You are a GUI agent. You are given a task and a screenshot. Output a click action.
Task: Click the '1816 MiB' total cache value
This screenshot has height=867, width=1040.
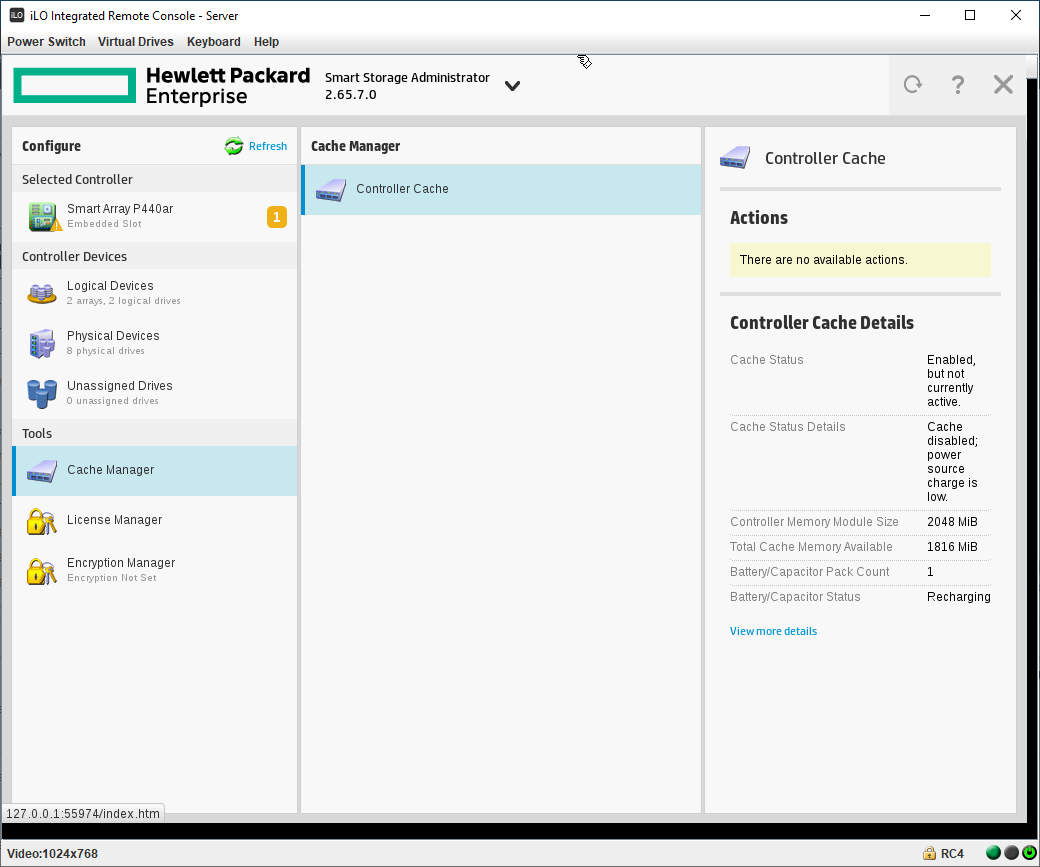(952, 547)
